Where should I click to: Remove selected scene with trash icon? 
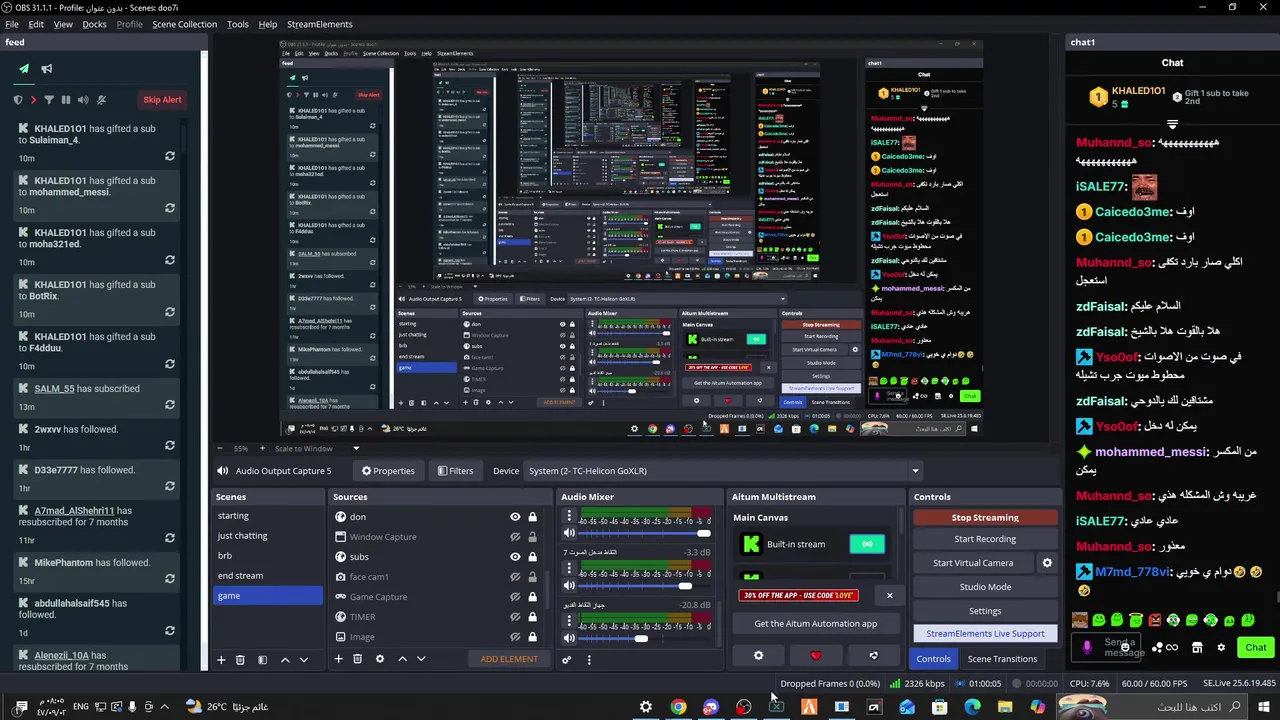[x=240, y=660]
